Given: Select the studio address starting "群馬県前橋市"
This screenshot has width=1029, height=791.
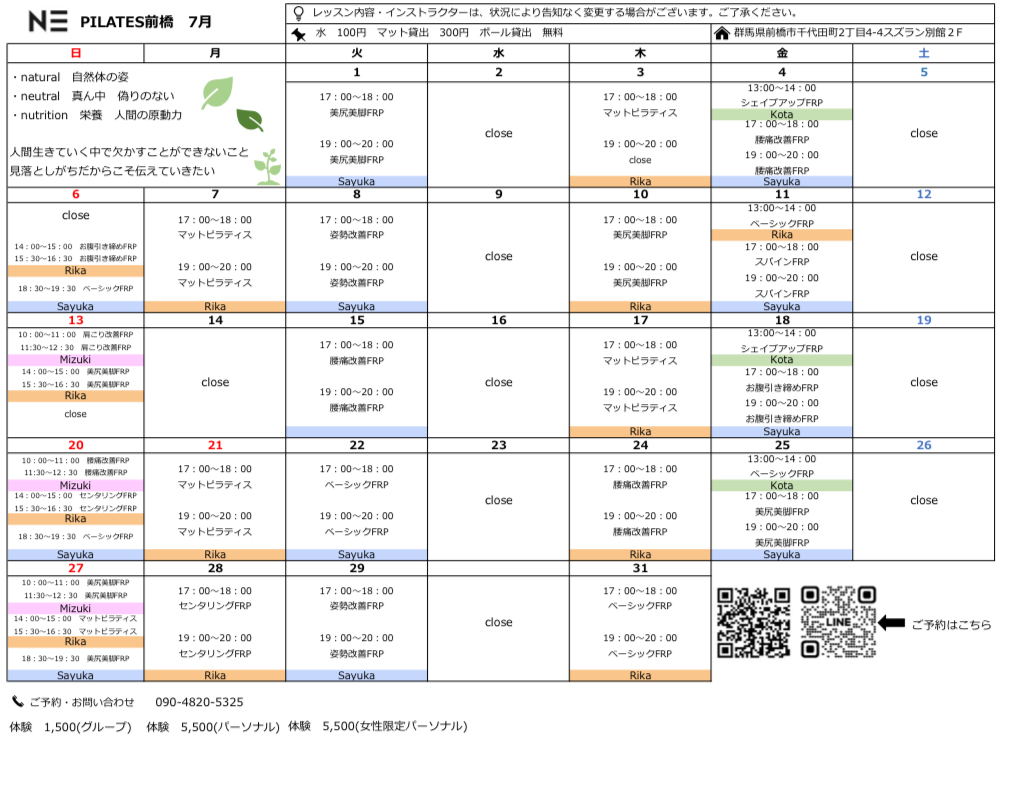Looking at the screenshot, I should (848, 32).
